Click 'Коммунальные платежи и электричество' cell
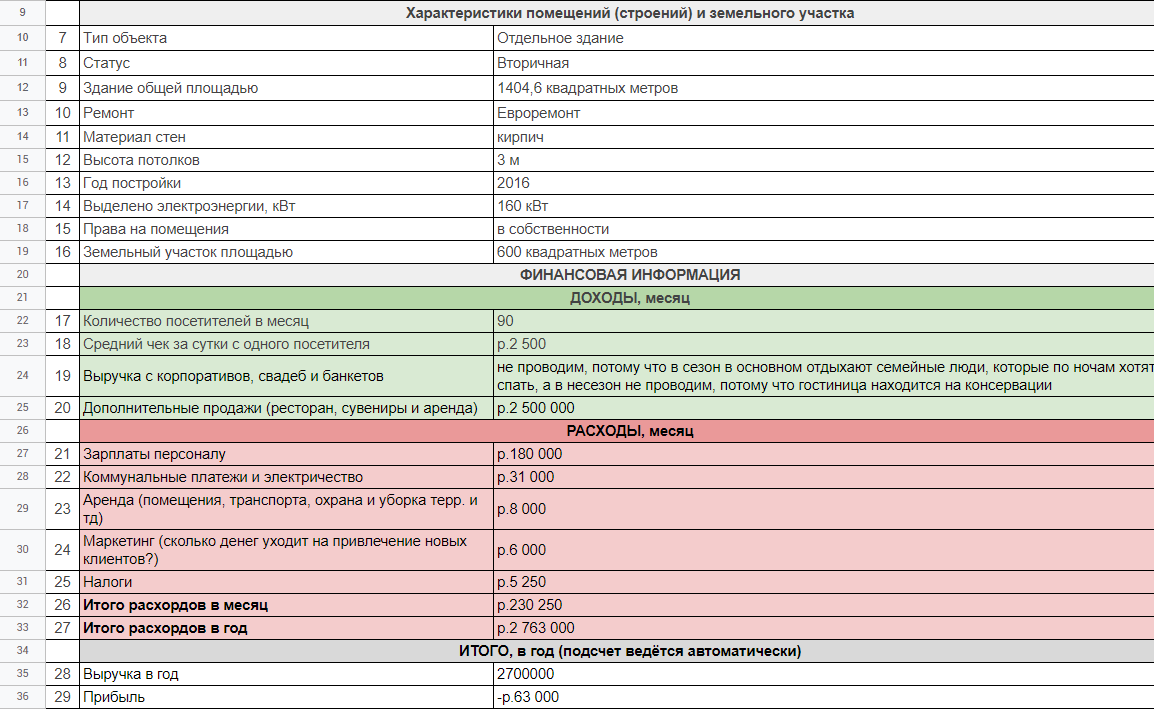This screenshot has width=1154, height=709. coord(286,477)
